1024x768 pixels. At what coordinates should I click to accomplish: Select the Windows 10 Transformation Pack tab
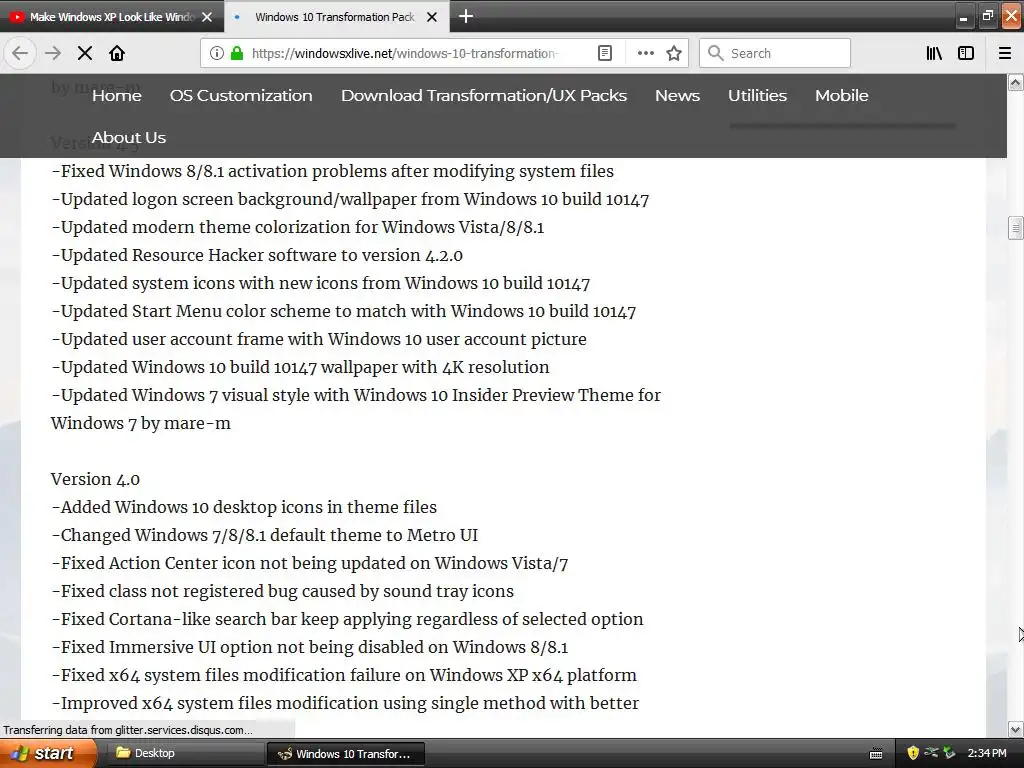(335, 17)
